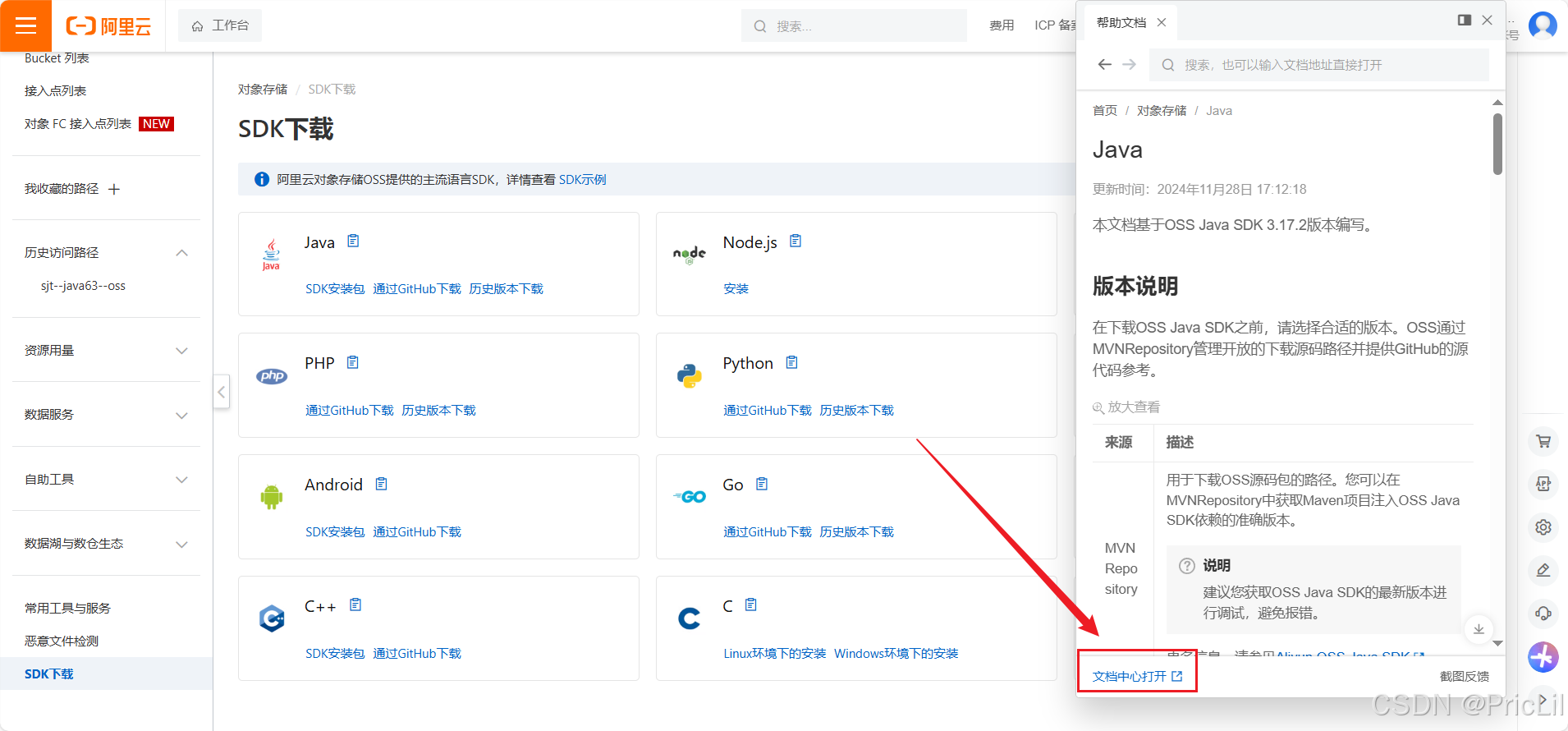
Task: Open 费用 in the top bar
Action: click(x=1002, y=25)
